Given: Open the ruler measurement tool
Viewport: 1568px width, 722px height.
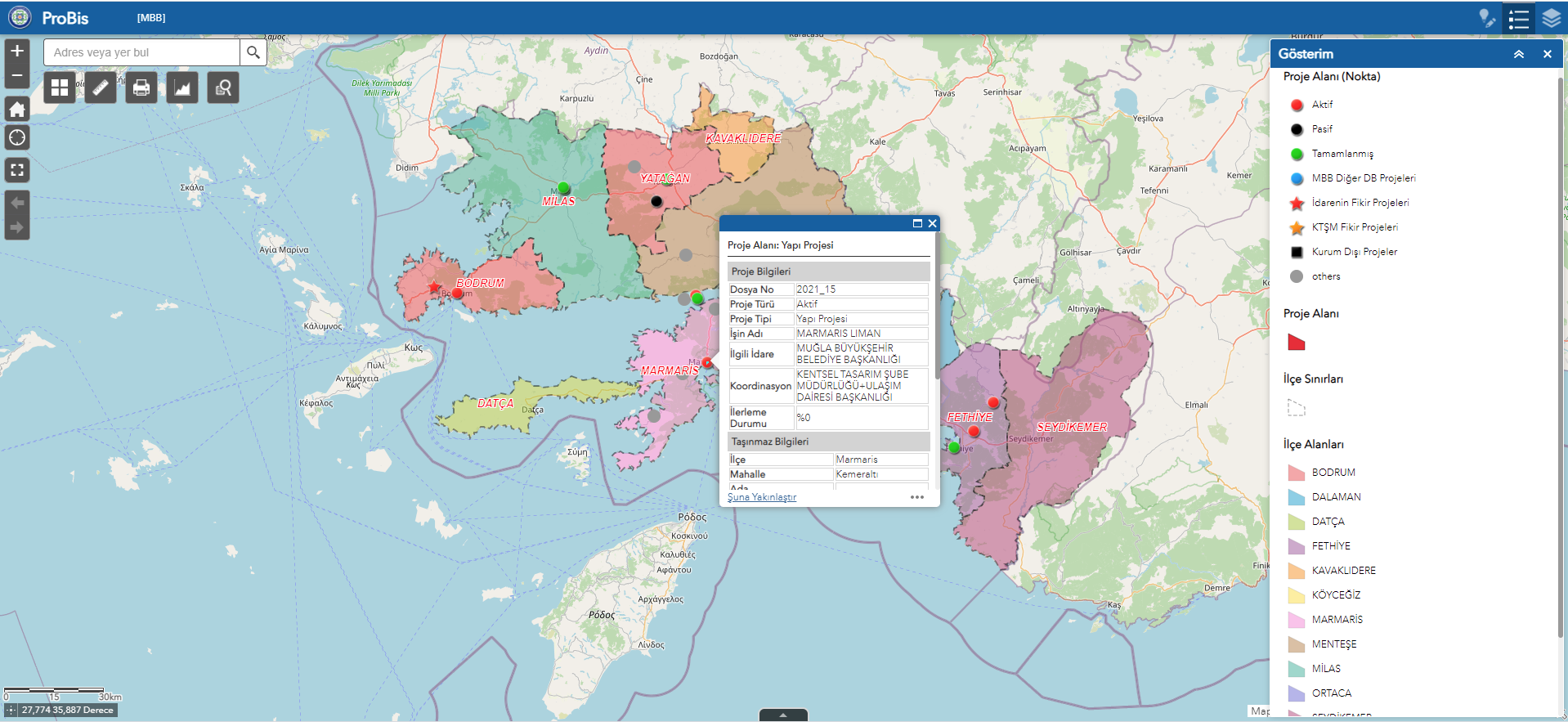Looking at the screenshot, I should 101,87.
